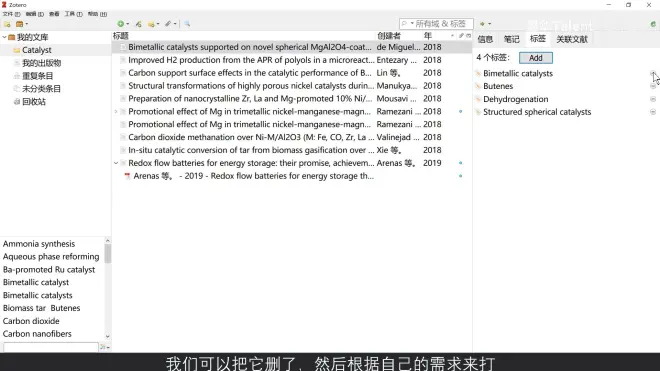Click the Structured spherical catalysts tag icon
Screen dimensions: 660x371
pyautogui.click(x=478, y=112)
